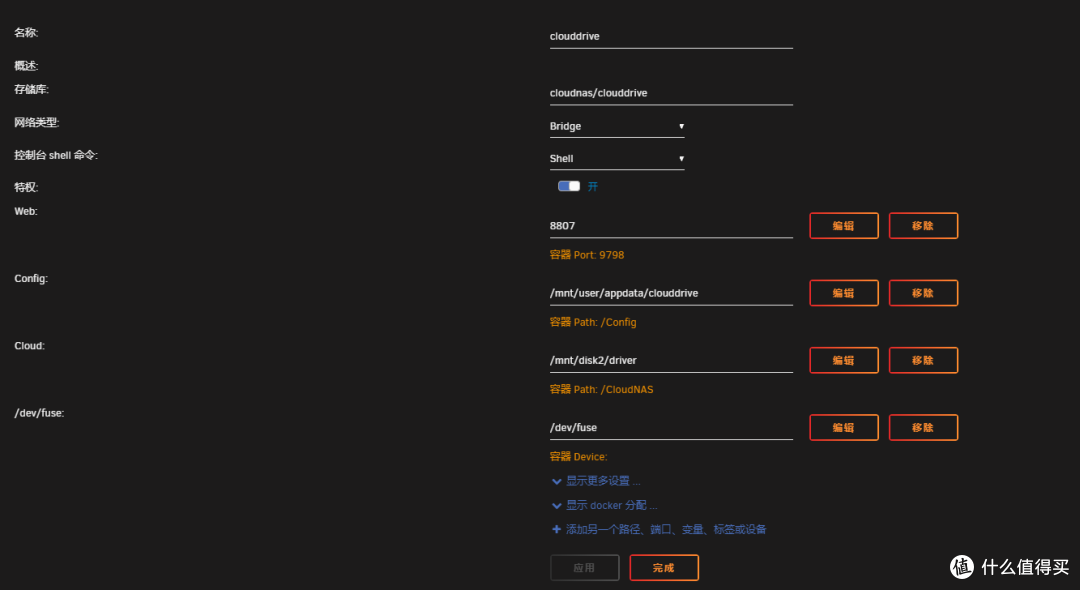
Task: Click the container Path: /Config text
Action: point(593,322)
